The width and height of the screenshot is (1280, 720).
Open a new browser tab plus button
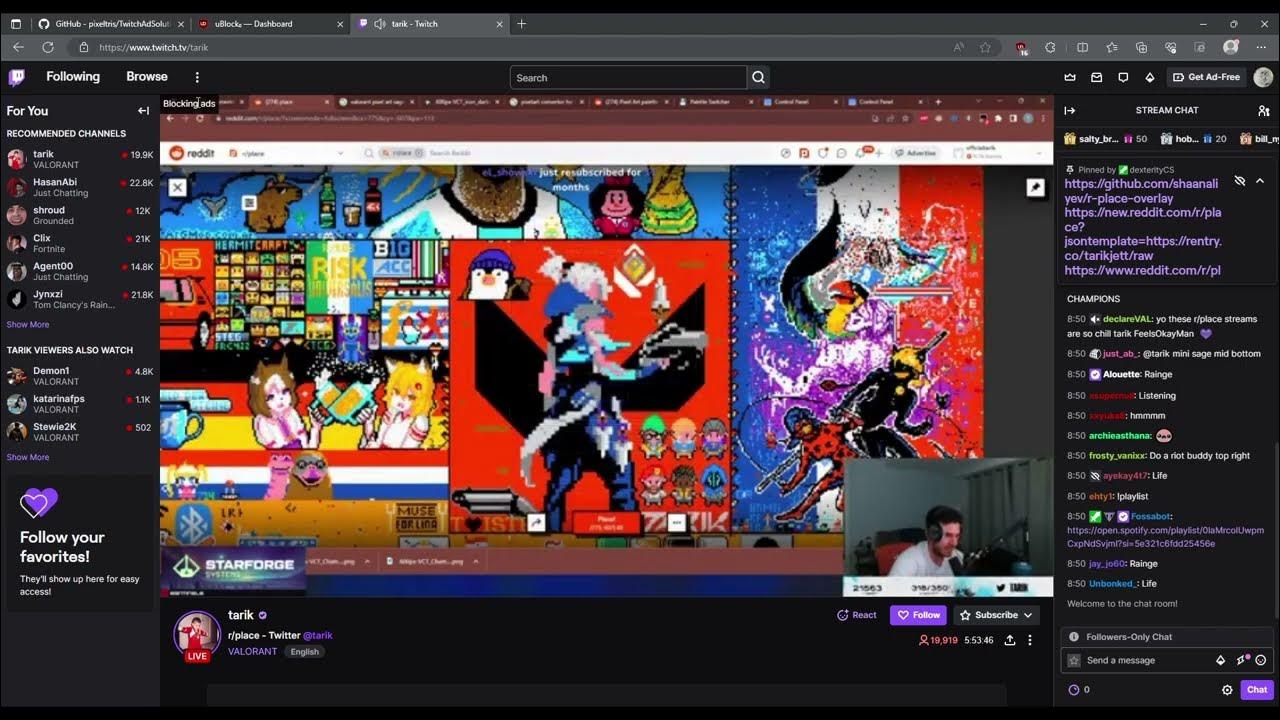coord(521,24)
